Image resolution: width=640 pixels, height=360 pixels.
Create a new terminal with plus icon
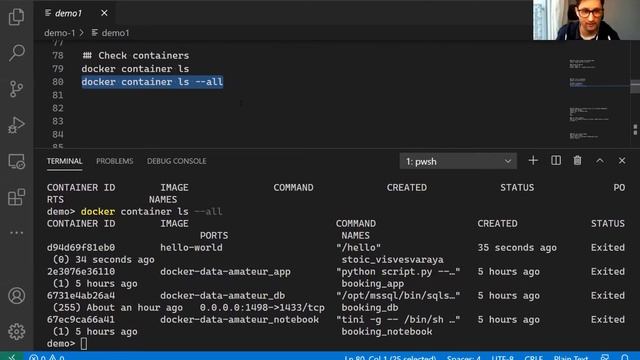click(533, 161)
